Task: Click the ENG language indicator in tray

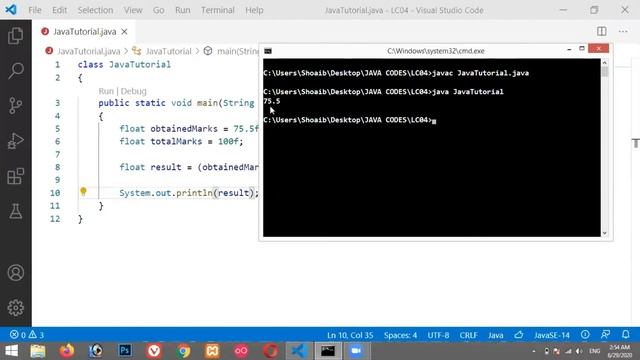Action: (594, 351)
